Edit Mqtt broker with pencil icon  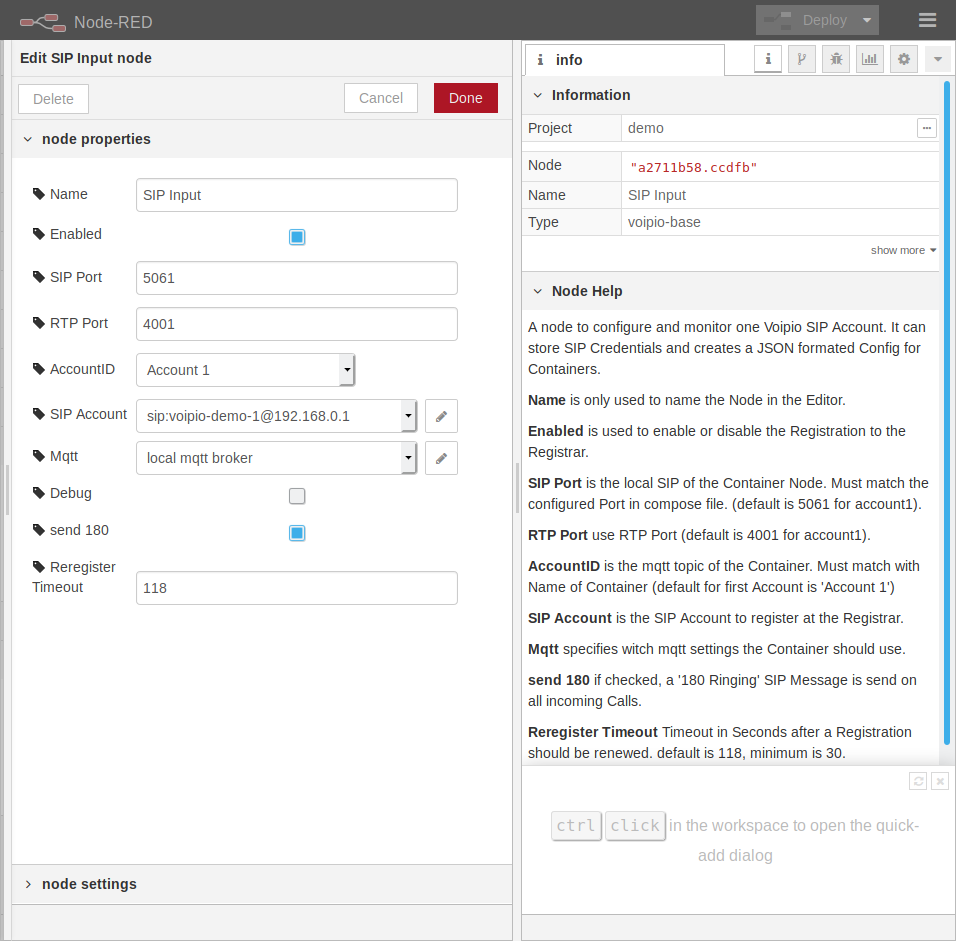click(441, 458)
